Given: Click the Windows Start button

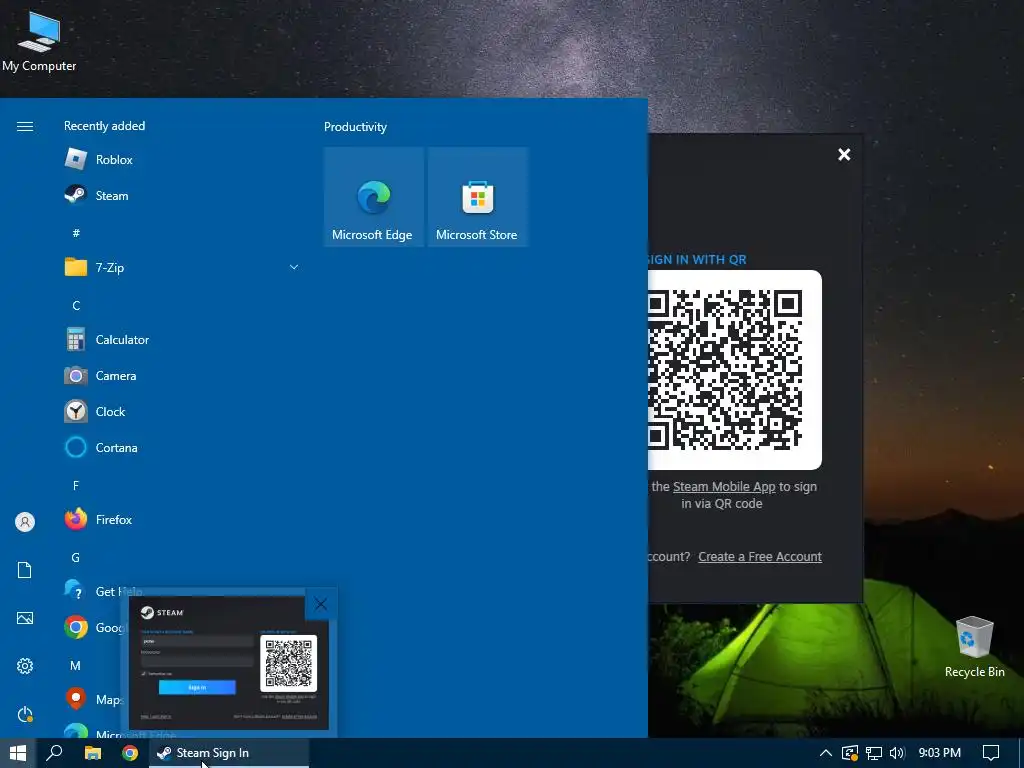Looking at the screenshot, I should (x=18, y=753).
